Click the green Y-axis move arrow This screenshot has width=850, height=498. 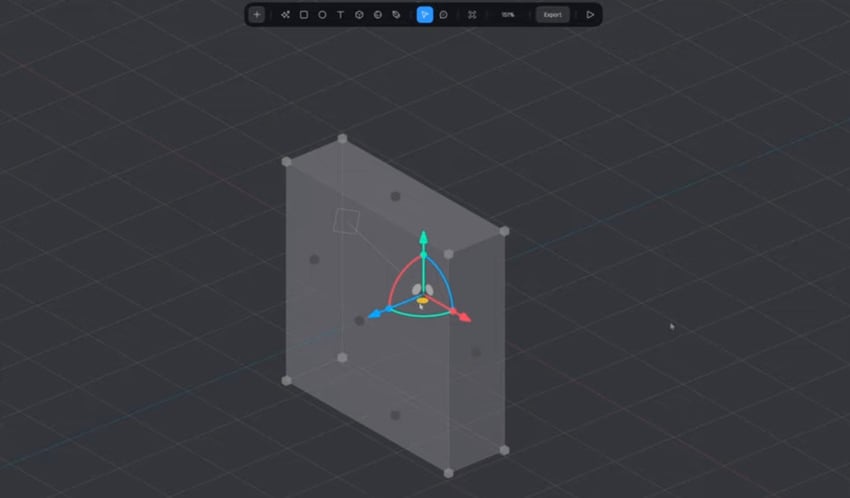(x=423, y=238)
